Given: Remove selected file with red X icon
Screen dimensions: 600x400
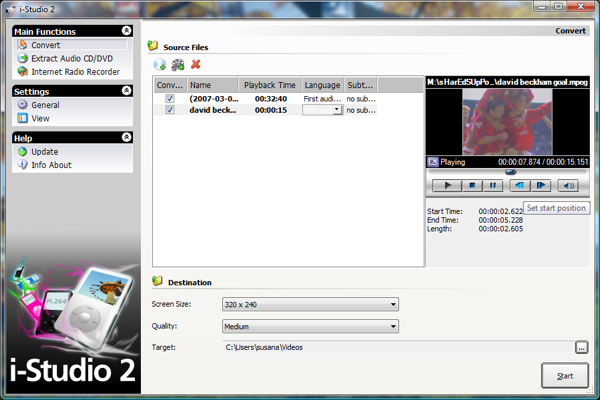Looking at the screenshot, I should click(x=196, y=64).
